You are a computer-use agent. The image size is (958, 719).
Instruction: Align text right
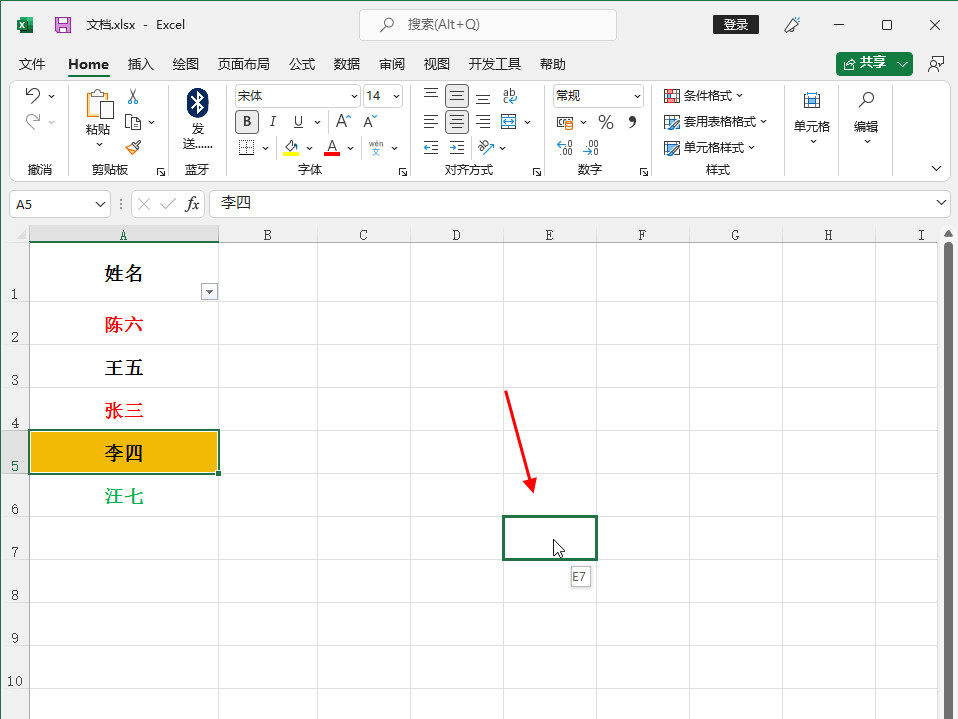[483, 122]
